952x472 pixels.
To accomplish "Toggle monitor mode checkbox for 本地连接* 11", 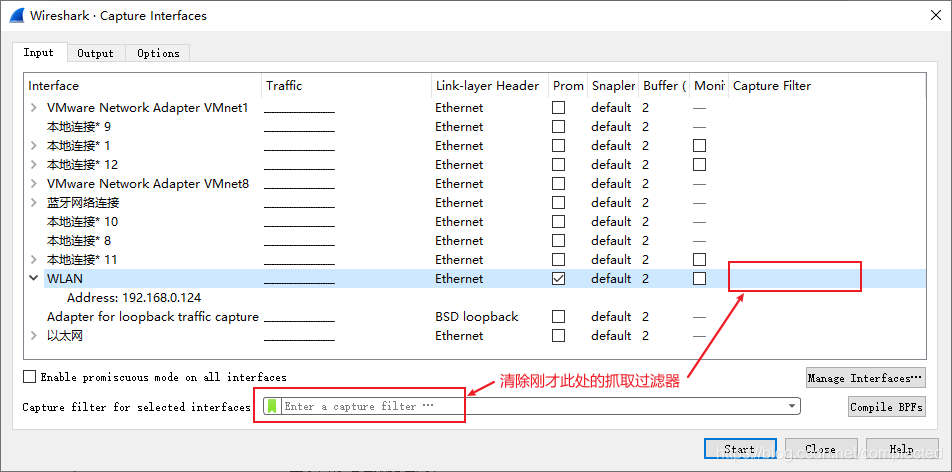I will click(699, 259).
